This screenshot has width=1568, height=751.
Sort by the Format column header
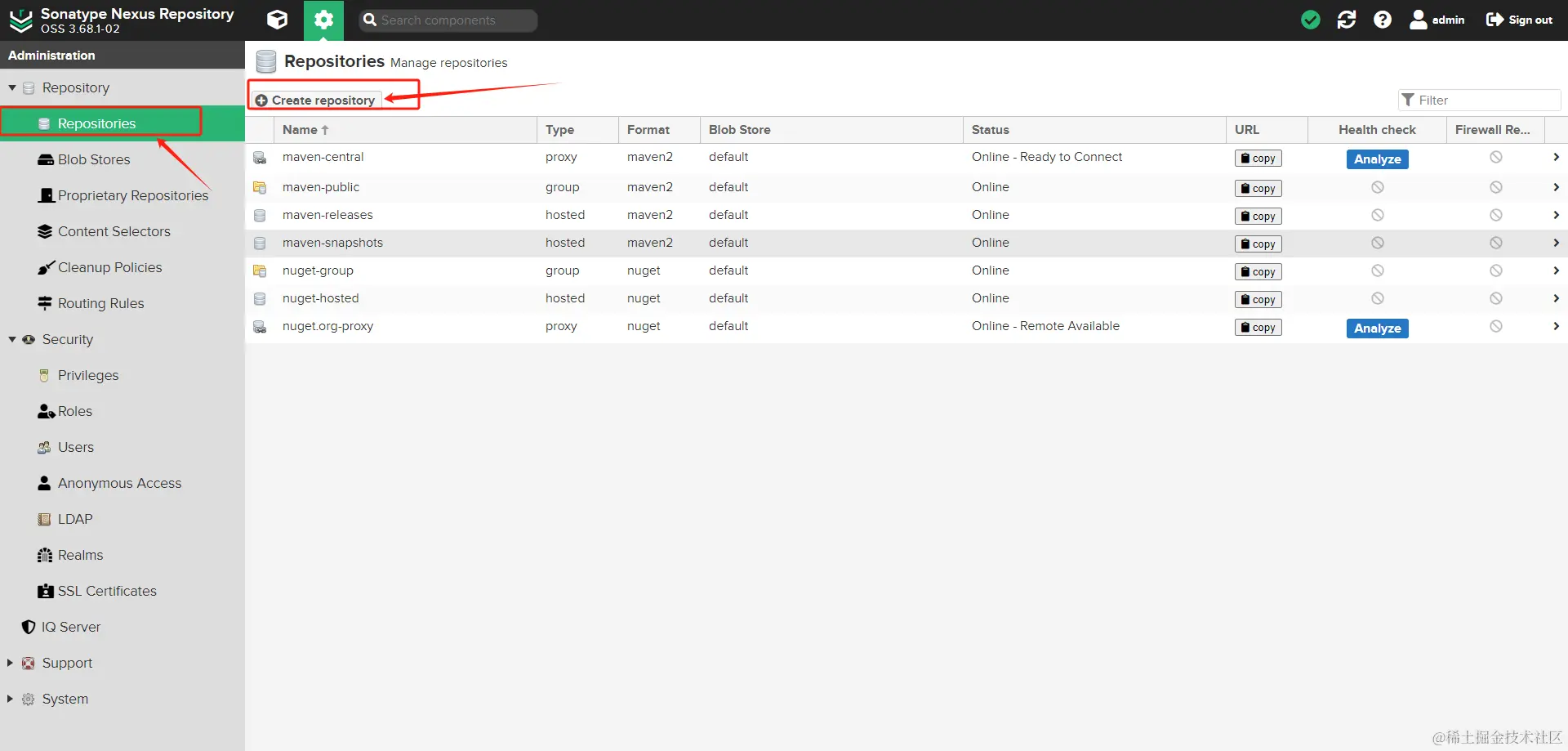pos(659,130)
